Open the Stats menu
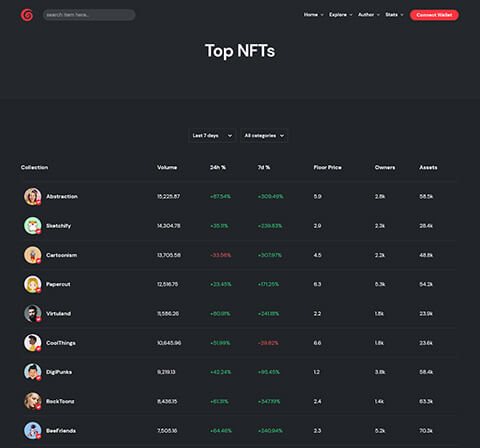Viewport: 480px width, 448px height. [394, 15]
